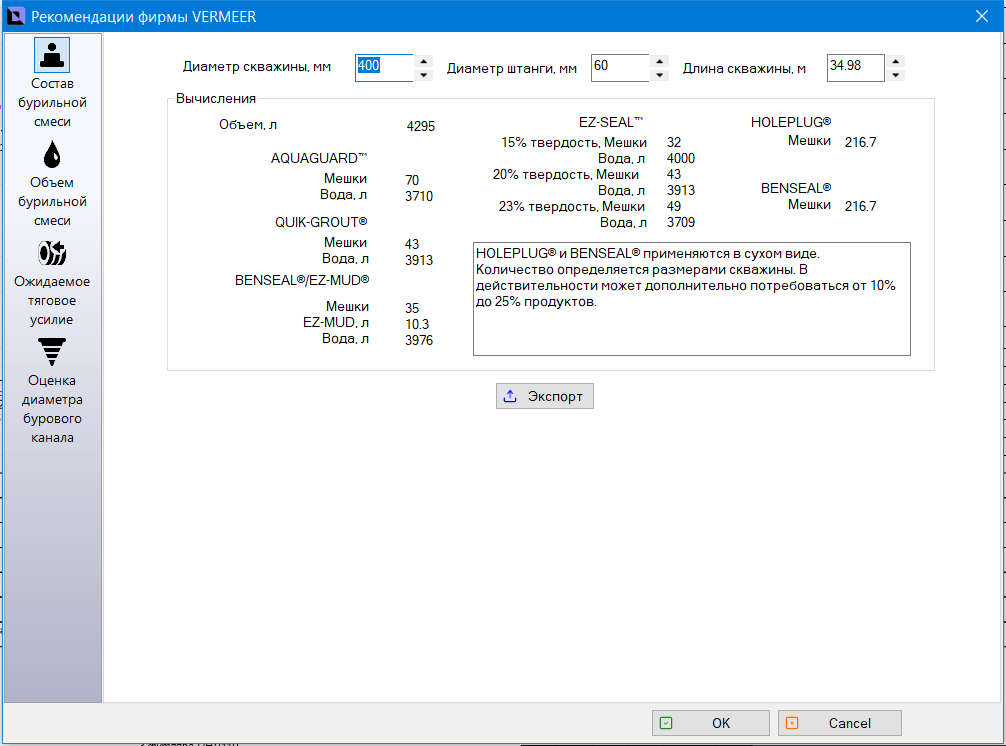The height and width of the screenshot is (746, 1006).
Task: Click AQUAGUARD water value 3710
Action: 419,196
